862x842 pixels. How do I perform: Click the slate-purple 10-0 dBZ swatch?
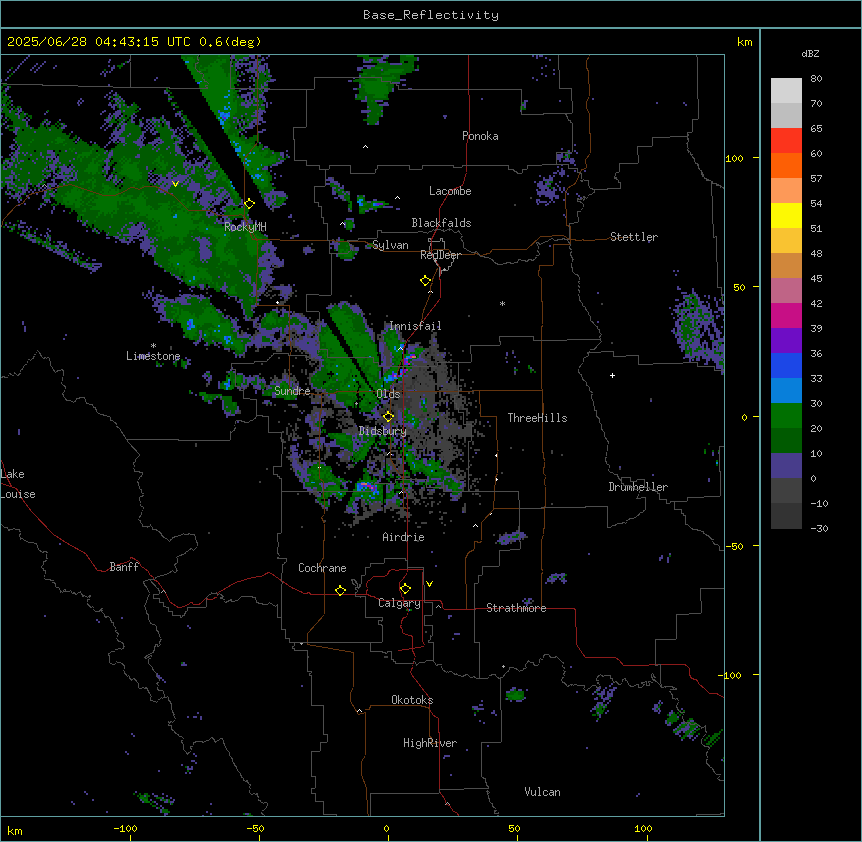[x=786, y=466]
